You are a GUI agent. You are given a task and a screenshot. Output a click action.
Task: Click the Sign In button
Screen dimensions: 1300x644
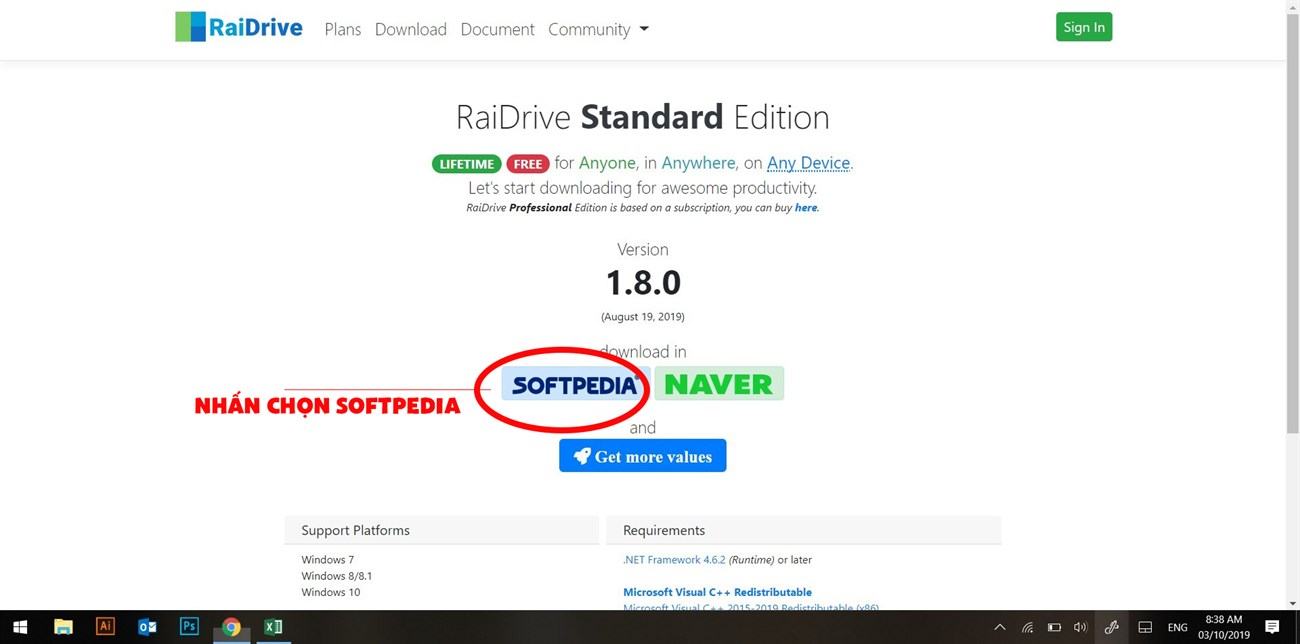[1083, 27]
